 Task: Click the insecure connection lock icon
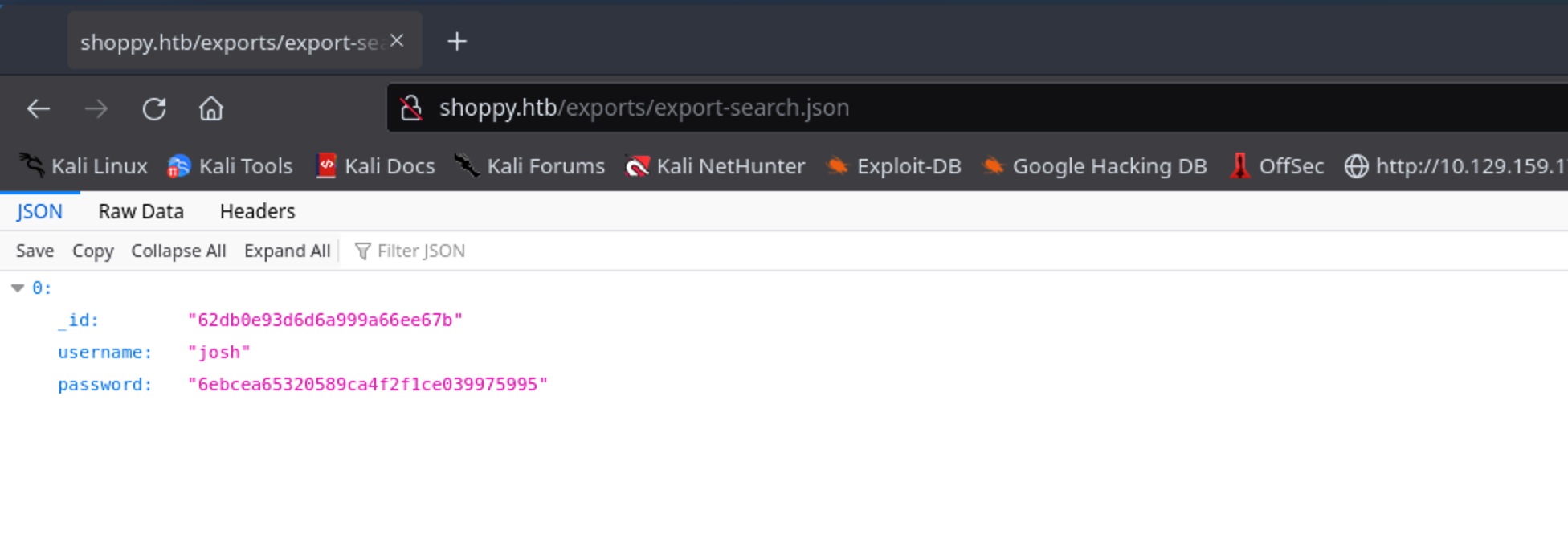coord(411,108)
